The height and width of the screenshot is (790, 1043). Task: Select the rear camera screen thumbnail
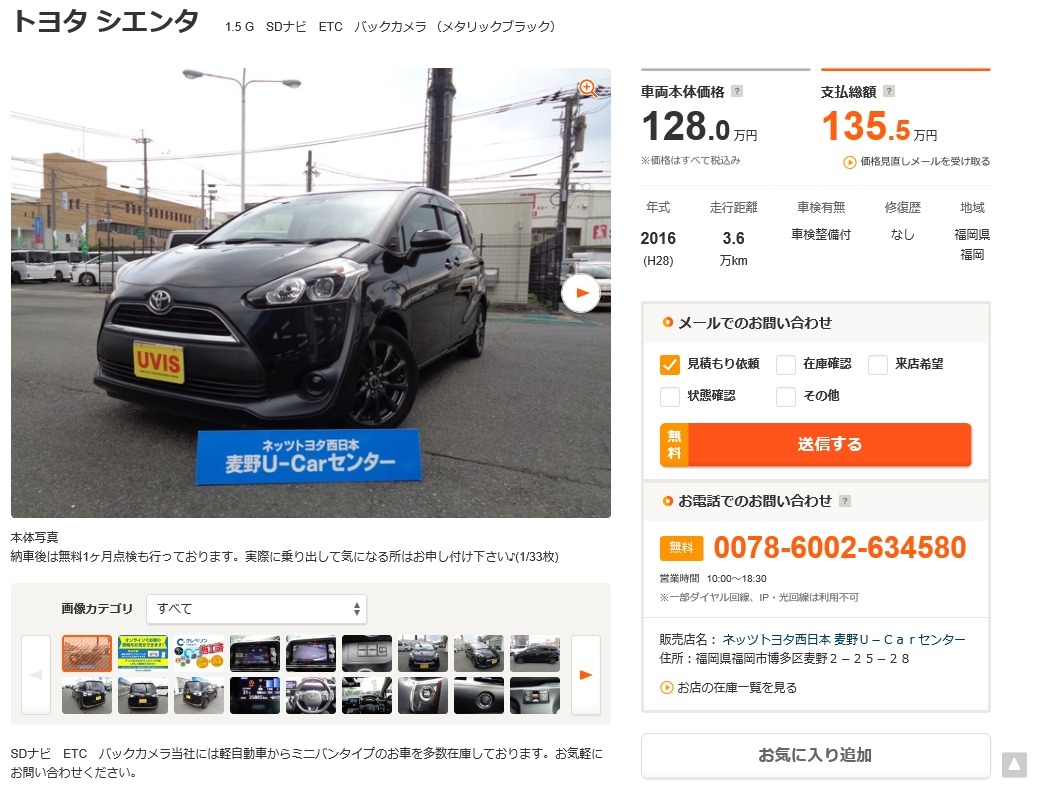[x=311, y=653]
